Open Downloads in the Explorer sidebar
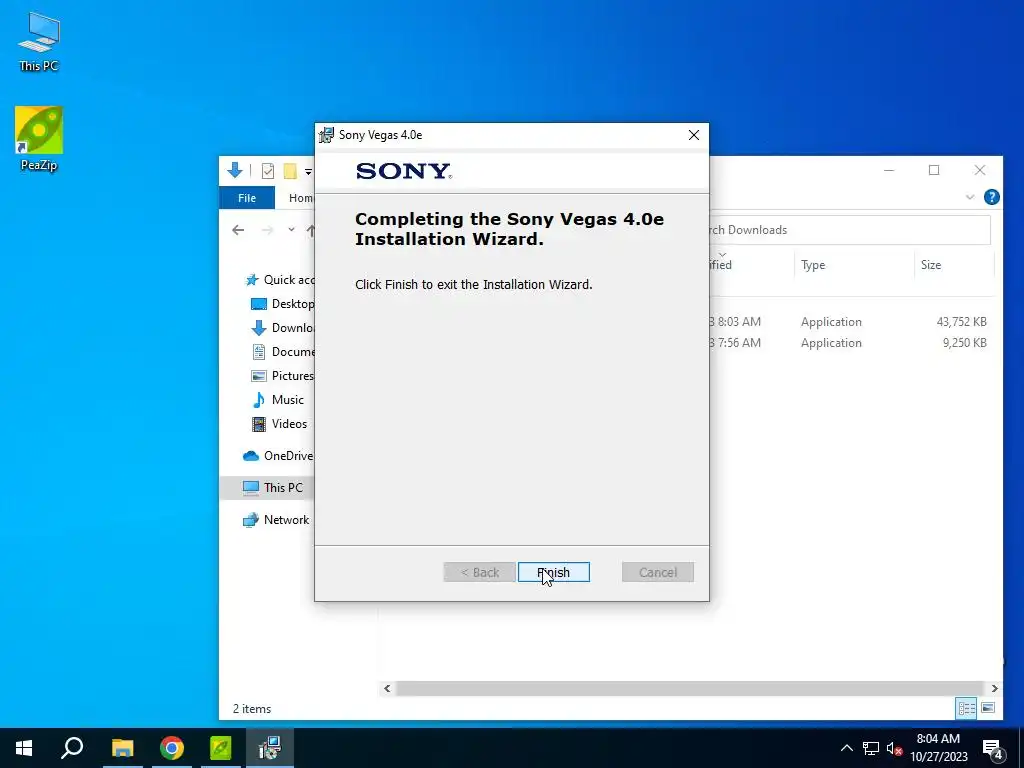Image resolution: width=1024 pixels, height=768 pixels. (283, 328)
